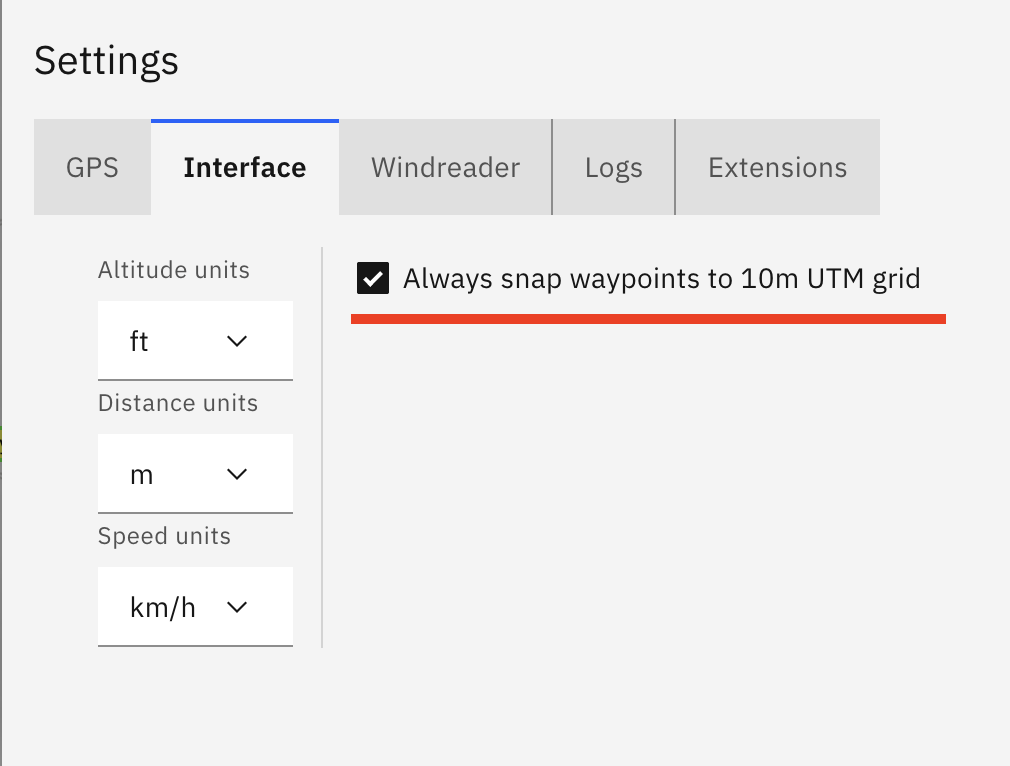
Task: Click the 'km/h' speed value
Action: tap(163, 607)
